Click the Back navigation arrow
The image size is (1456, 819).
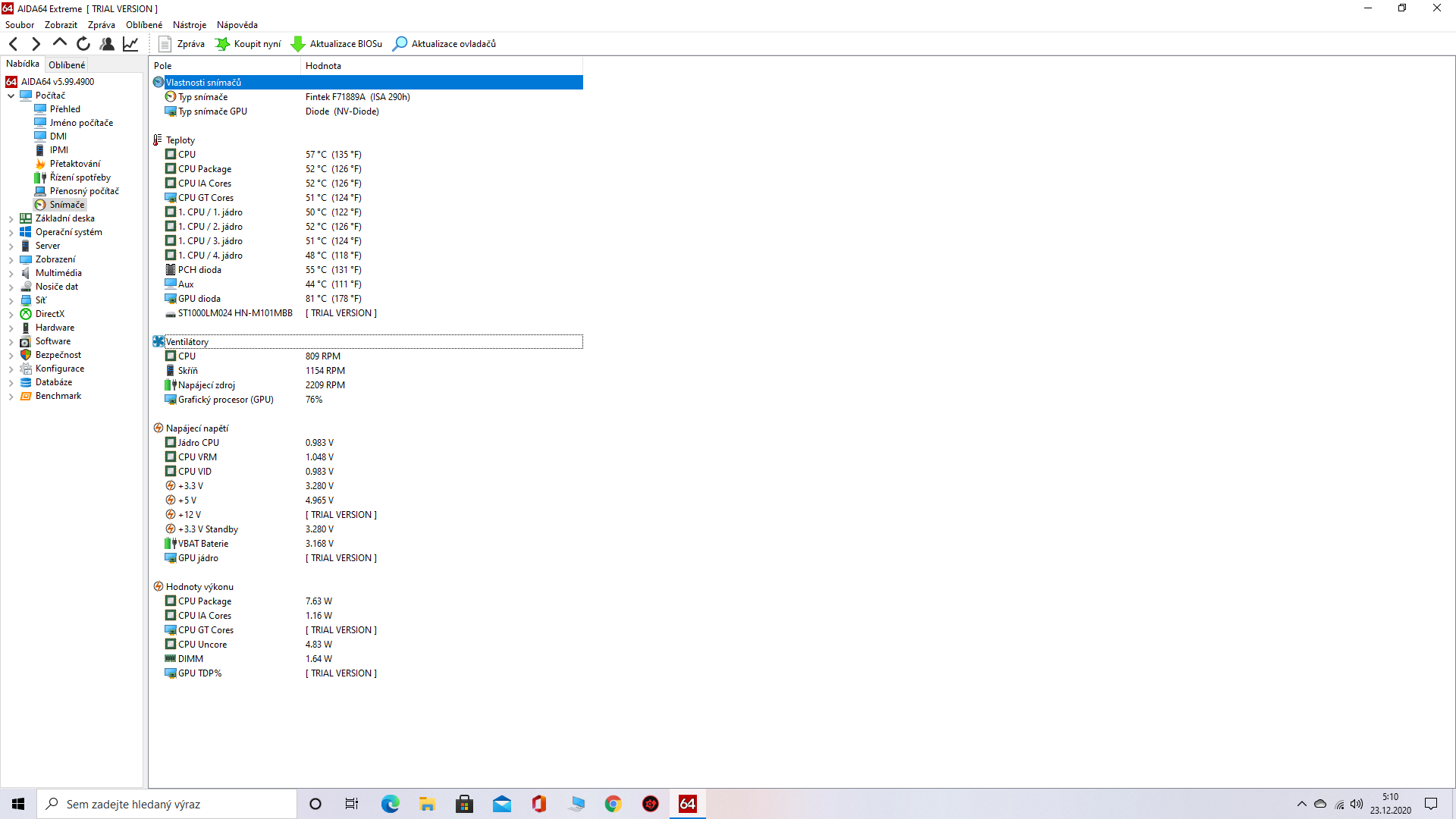(x=13, y=44)
